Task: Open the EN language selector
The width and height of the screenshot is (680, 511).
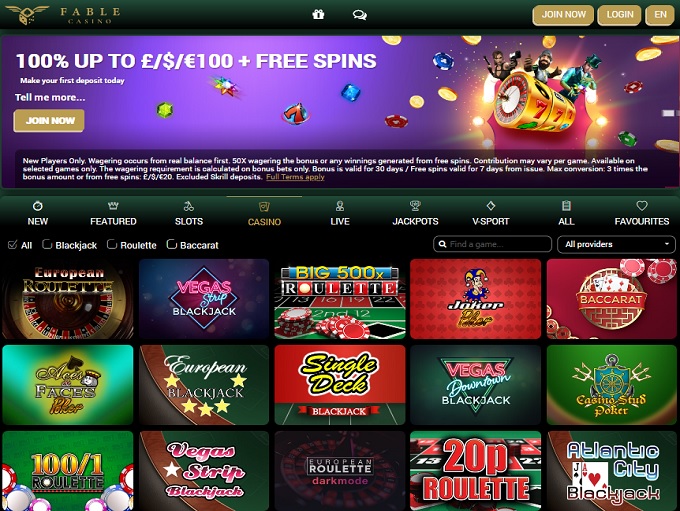Action: tap(660, 15)
